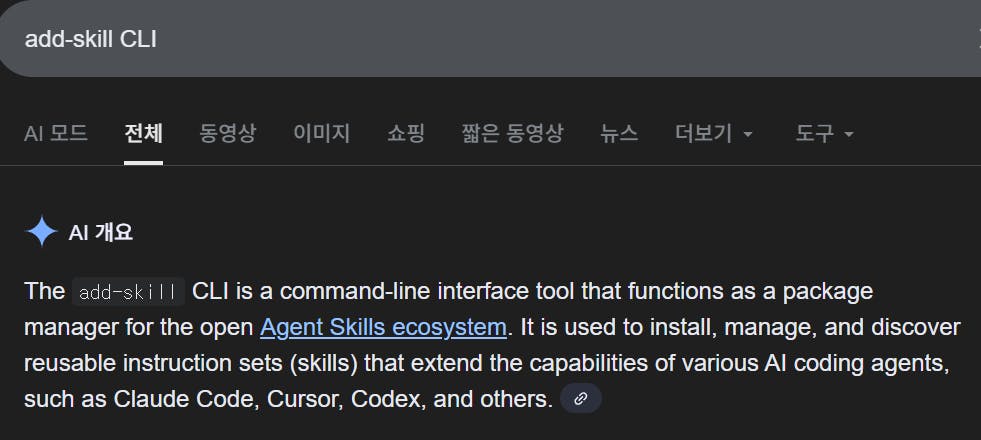The image size is (981, 440).
Task: Open the 이미지 tab
Action: [322, 133]
